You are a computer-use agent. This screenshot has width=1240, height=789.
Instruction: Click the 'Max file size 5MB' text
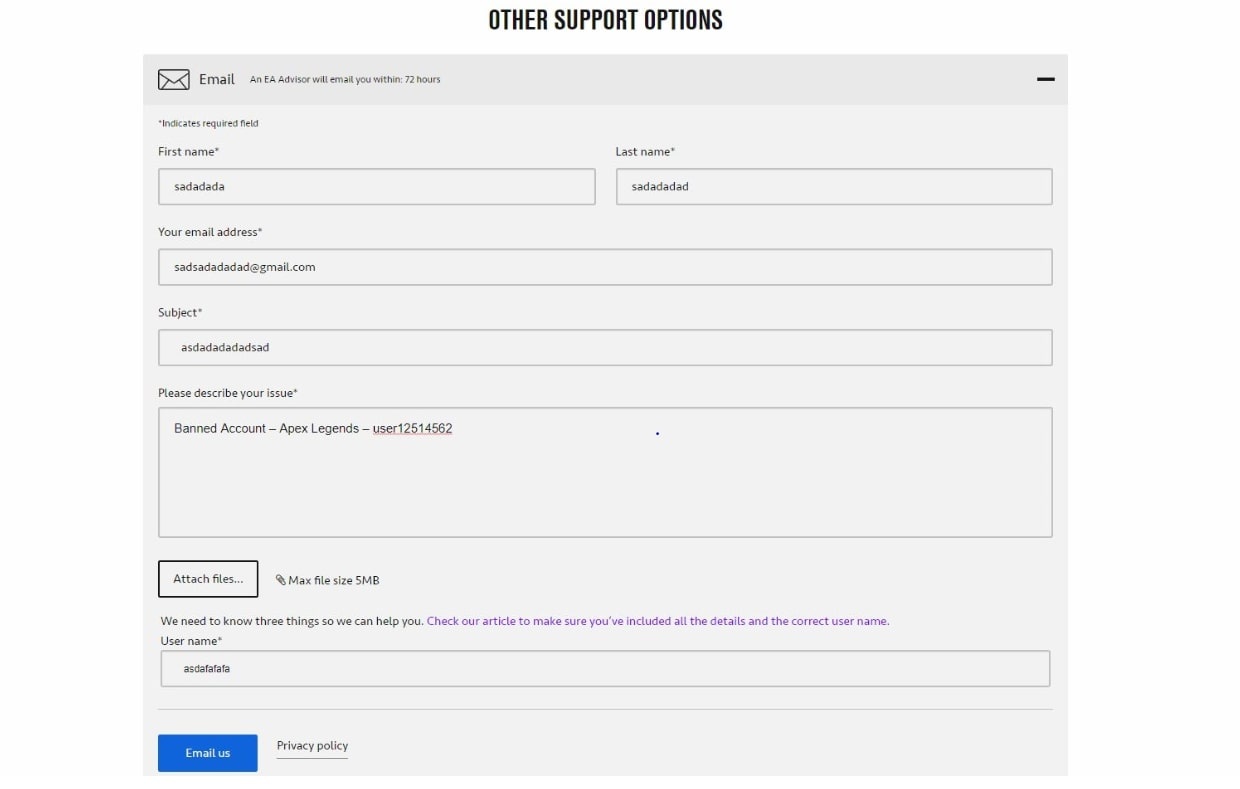[333, 580]
